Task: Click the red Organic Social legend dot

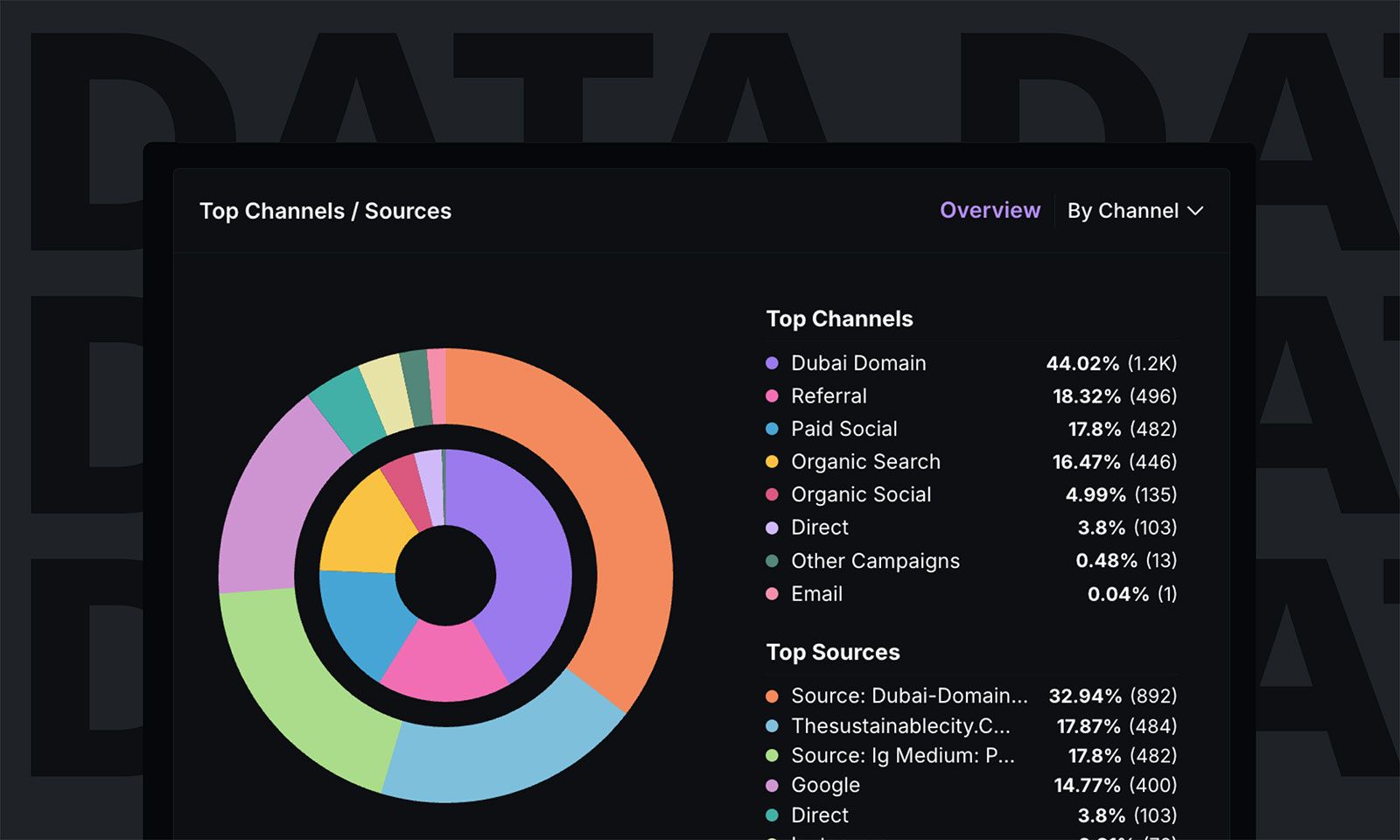Action: (773, 494)
